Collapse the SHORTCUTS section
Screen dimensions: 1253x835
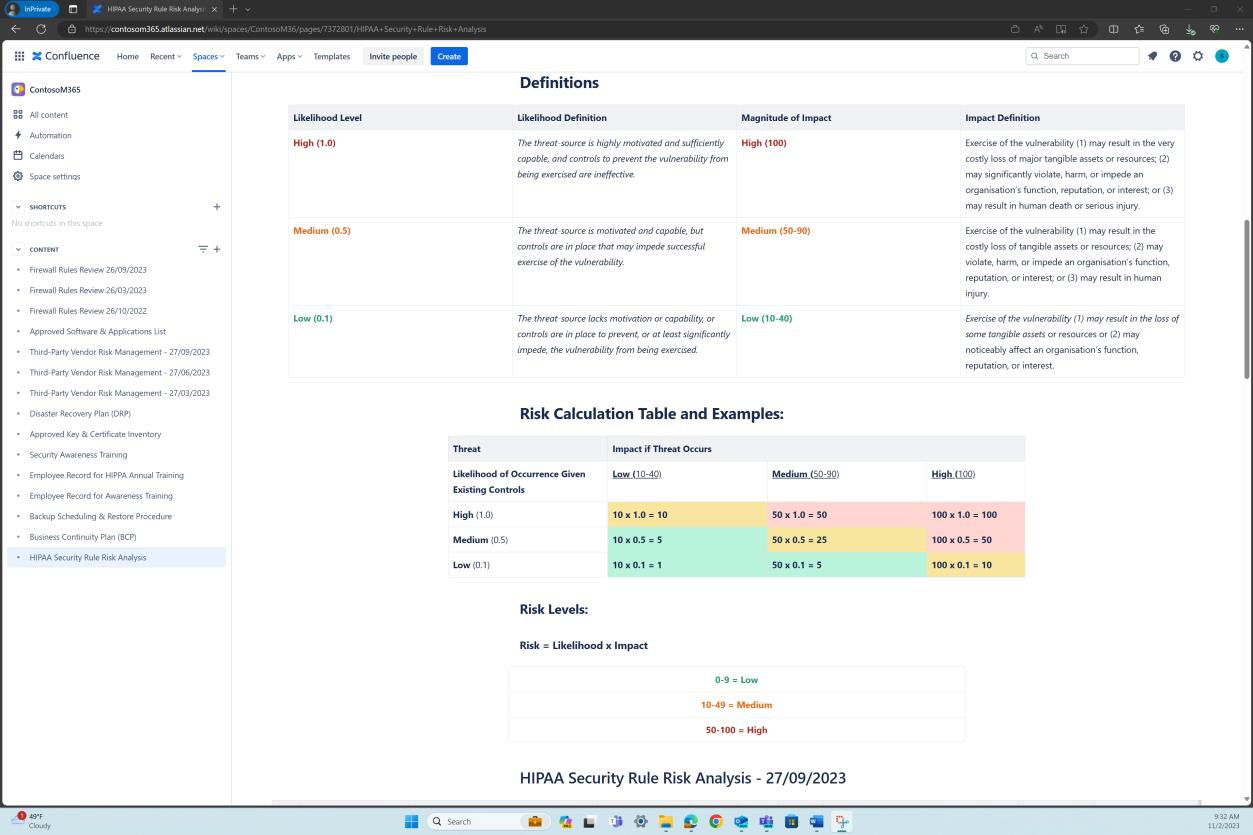[17, 207]
